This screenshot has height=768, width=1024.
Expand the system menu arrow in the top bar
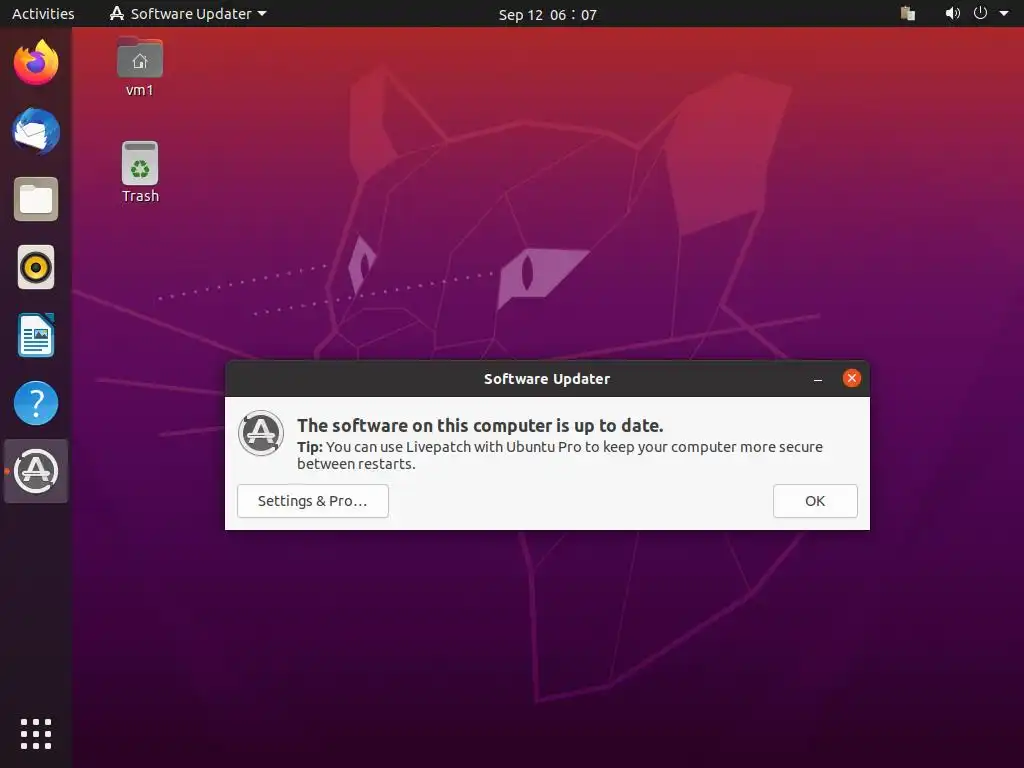tap(1004, 14)
